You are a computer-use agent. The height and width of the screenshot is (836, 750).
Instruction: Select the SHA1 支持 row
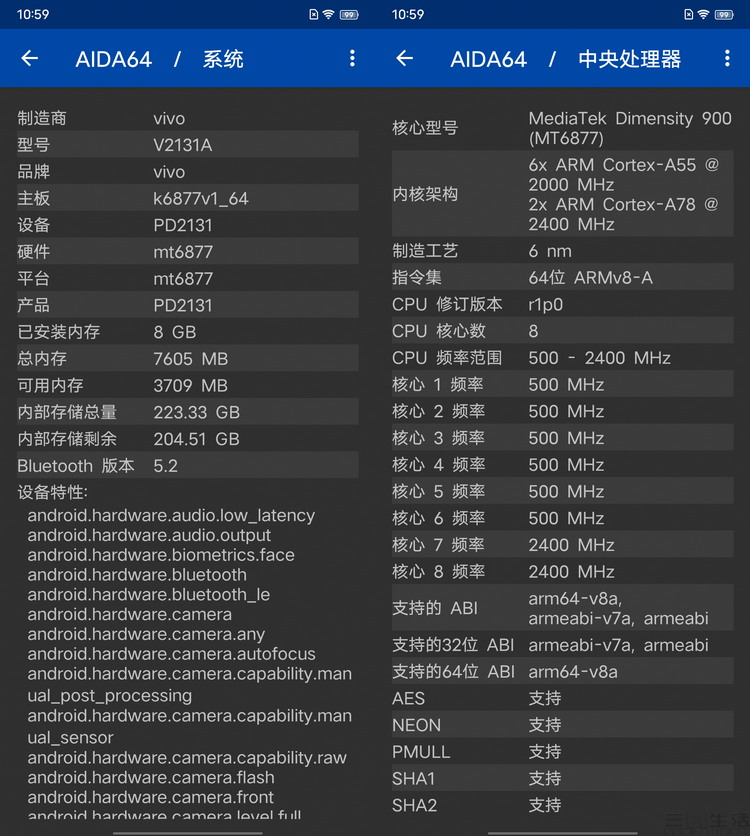(x=562, y=778)
